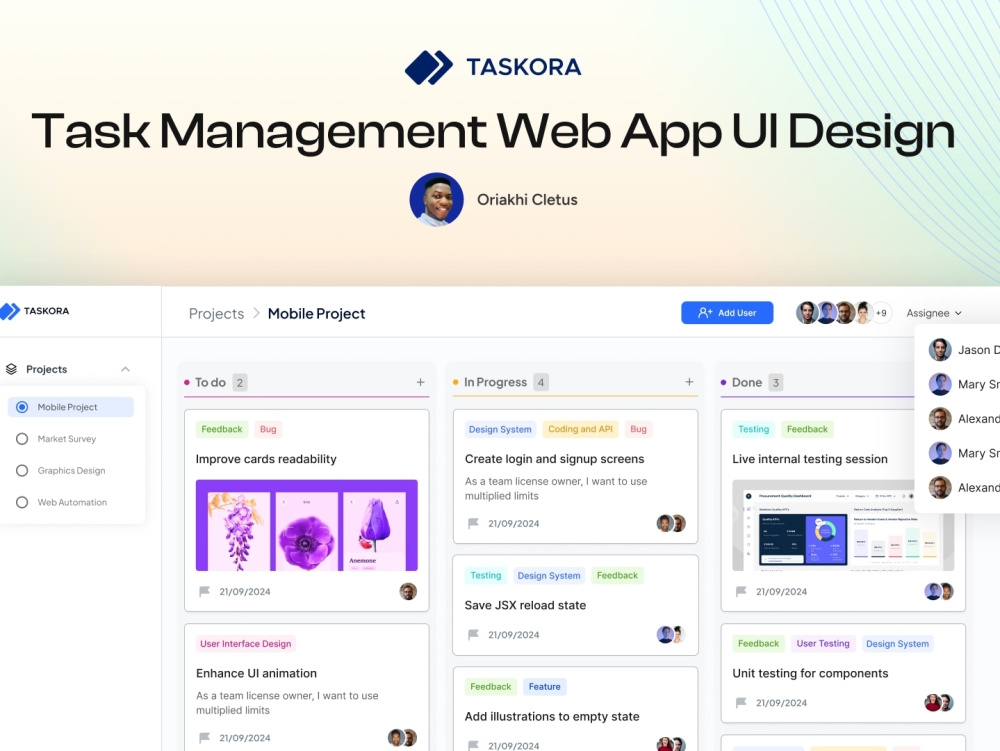Click the To do count badge 2
The height and width of the screenshot is (751, 1000).
tap(240, 383)
